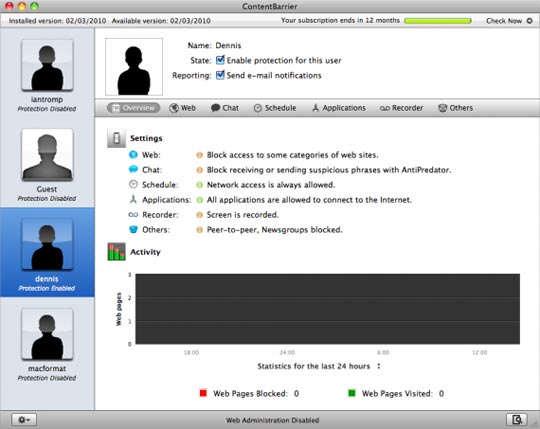
Task: Click text 'Screen is recorded.'
Action: (242, 215)
